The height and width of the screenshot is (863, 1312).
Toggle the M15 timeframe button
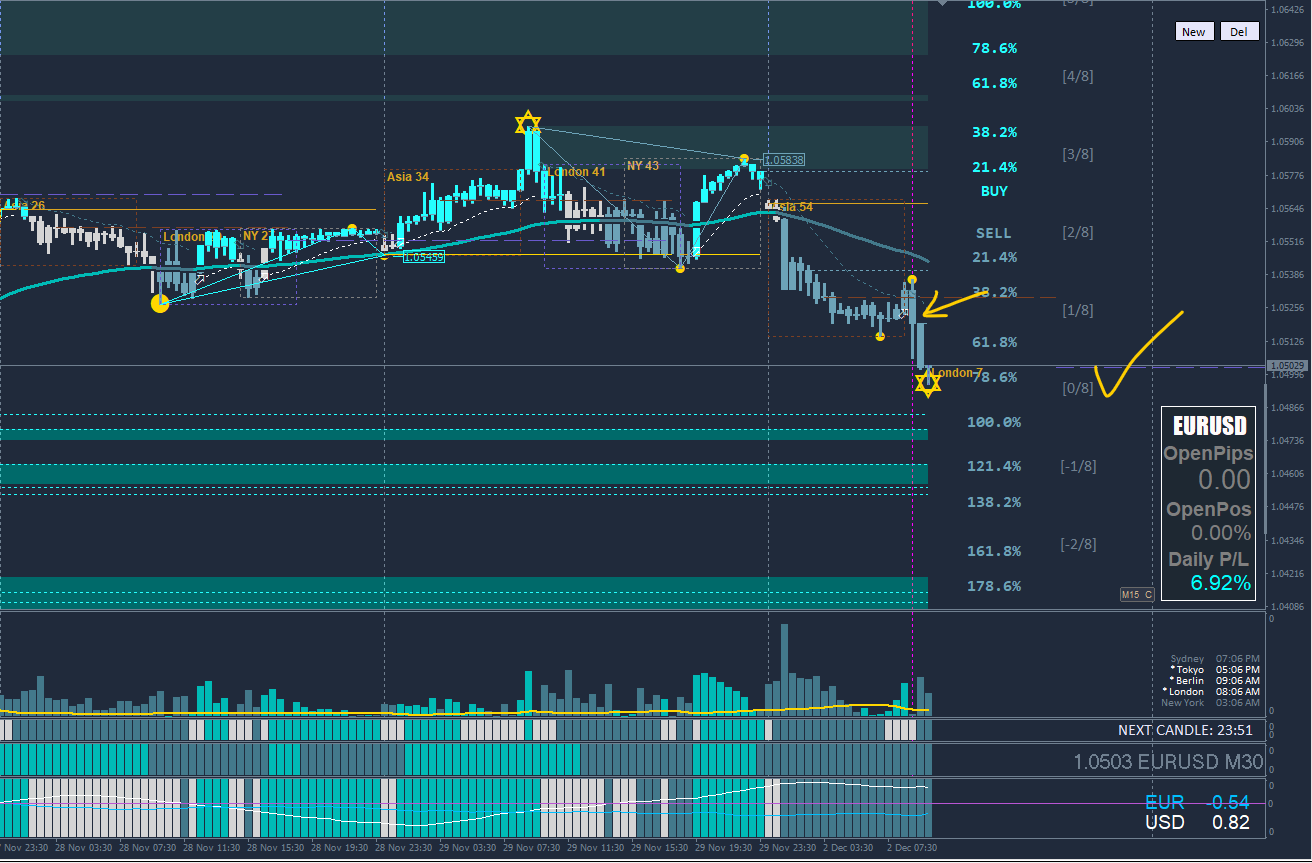tap(1131, 595)
